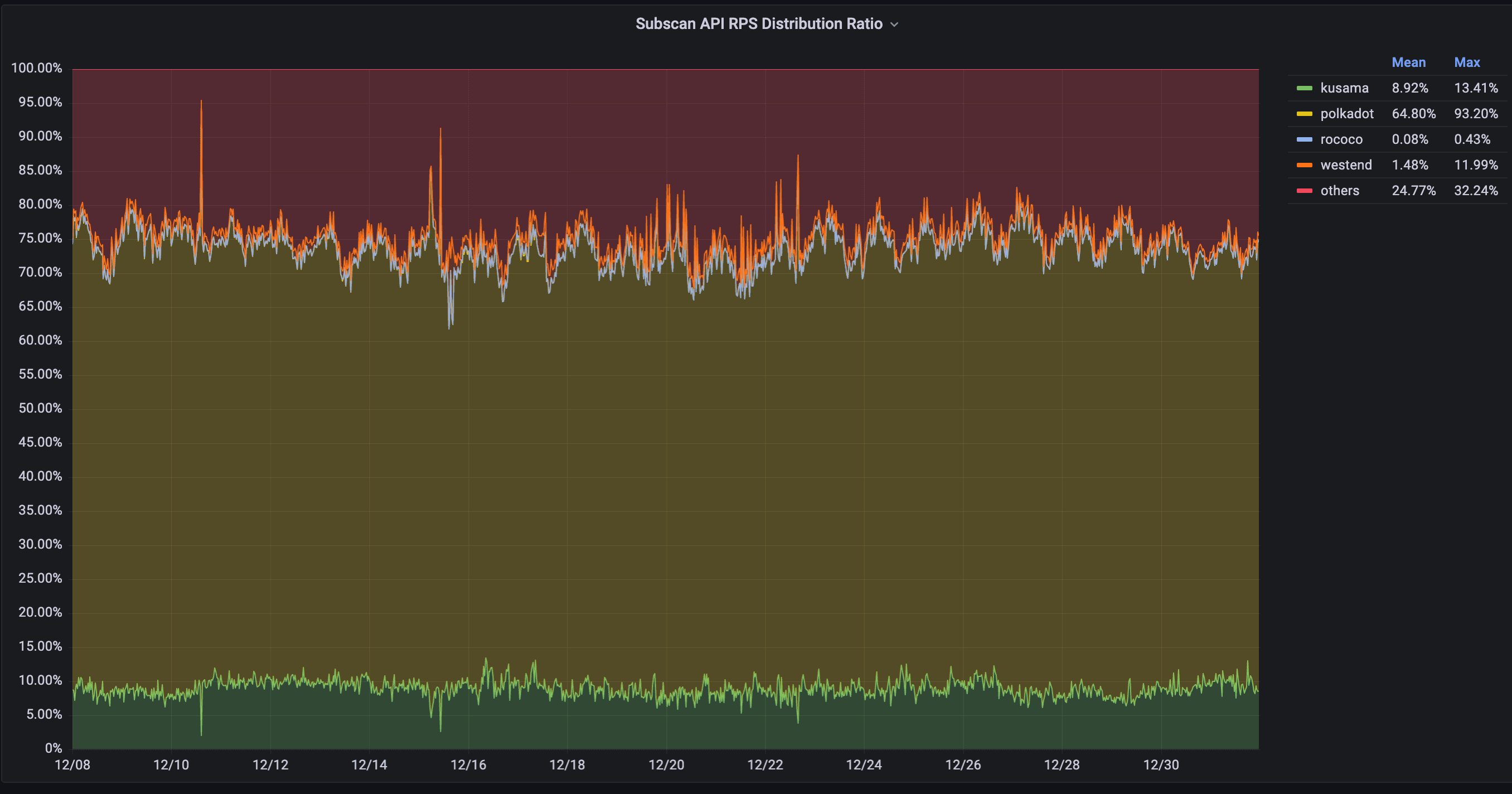Click the others max value 32.24%
Screen dimensions: 1512x794
tap(1475, 191)
